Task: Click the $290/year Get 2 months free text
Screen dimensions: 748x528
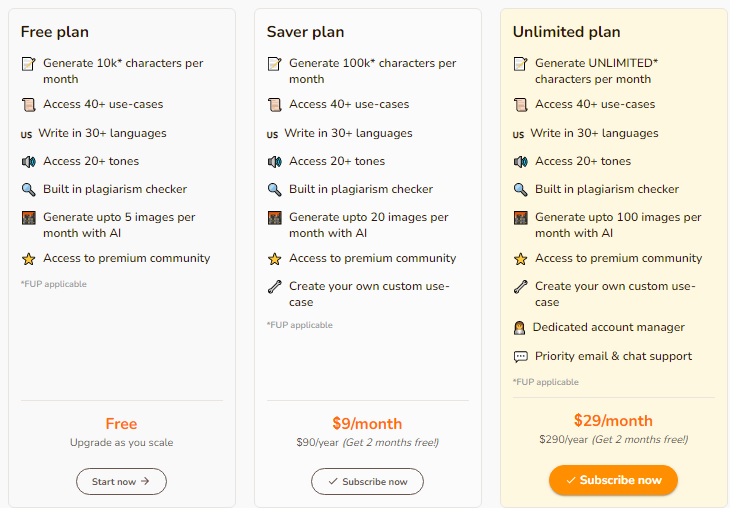Action: coord(613,439)
